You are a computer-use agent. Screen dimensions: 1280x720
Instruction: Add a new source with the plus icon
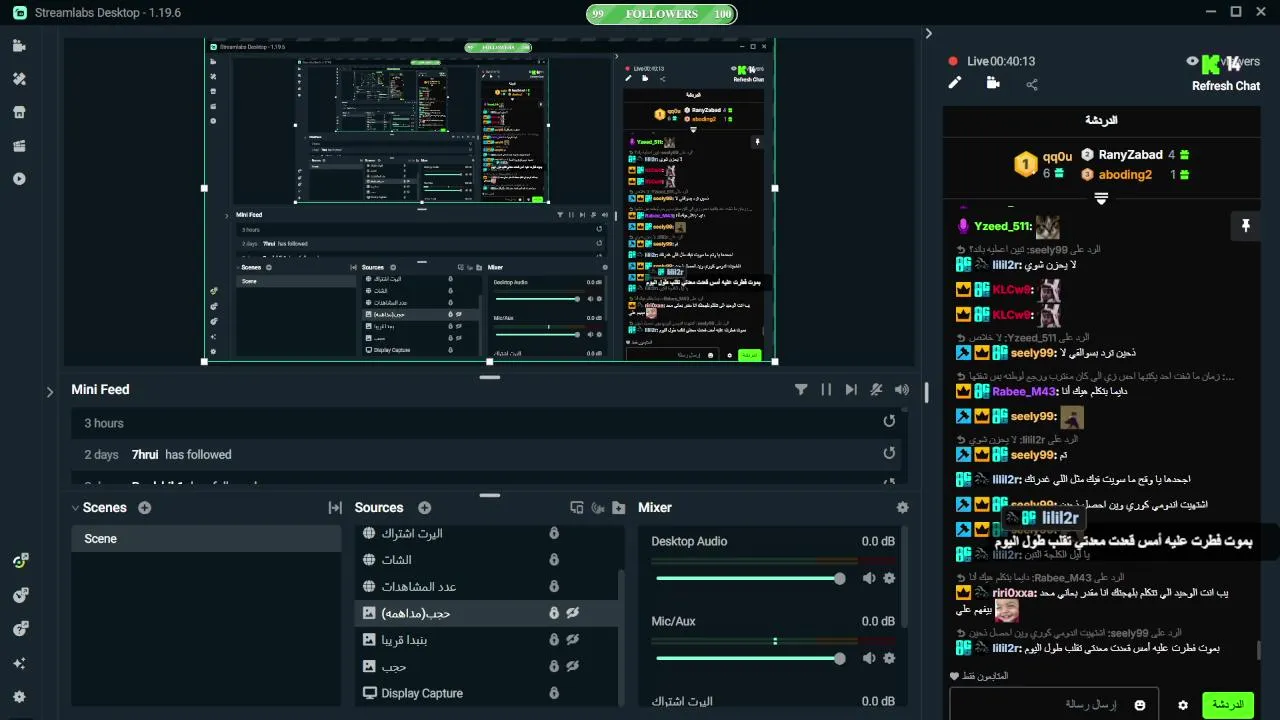click(x=424, y=508)
